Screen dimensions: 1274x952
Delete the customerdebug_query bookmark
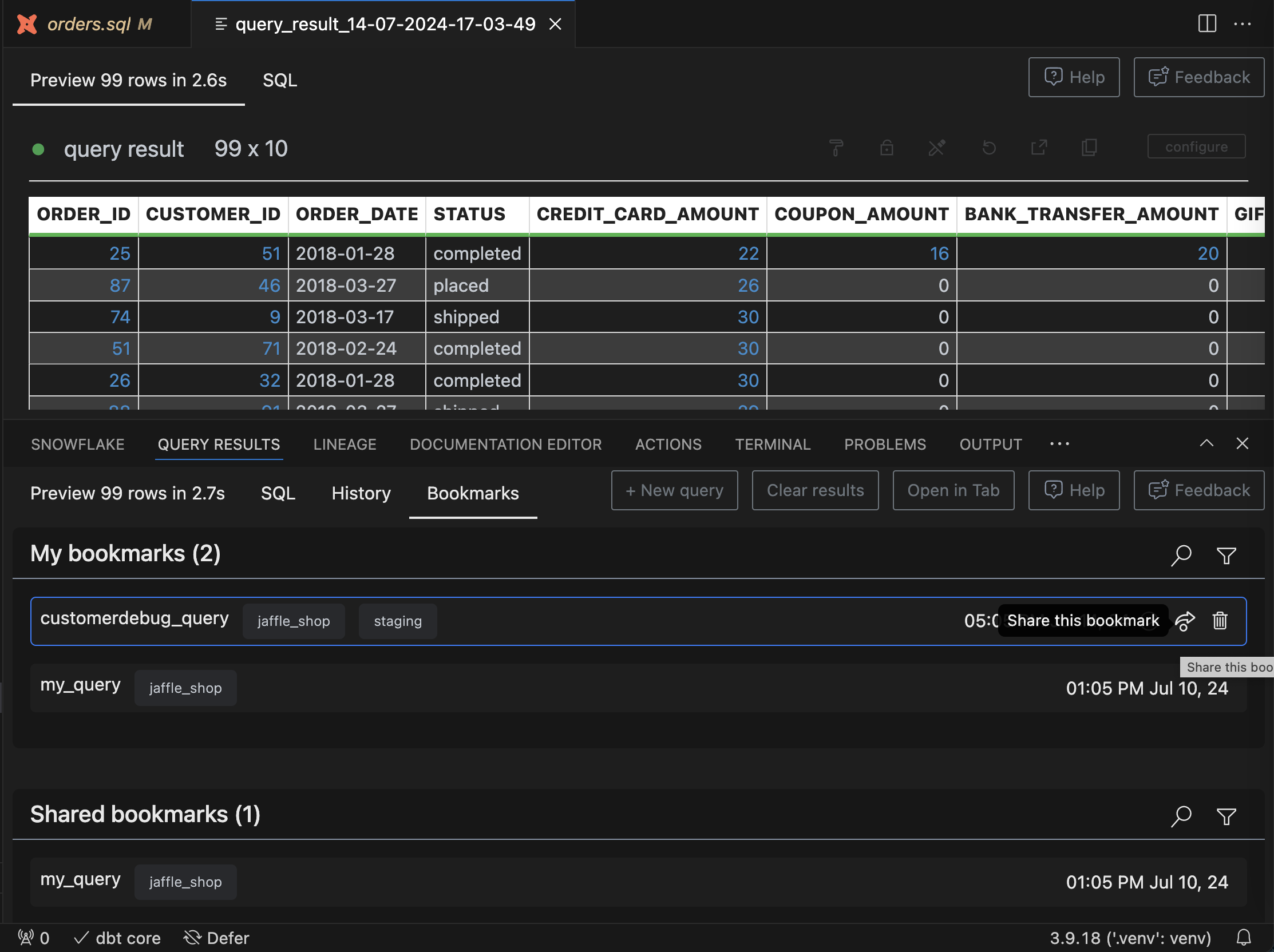1219,621
